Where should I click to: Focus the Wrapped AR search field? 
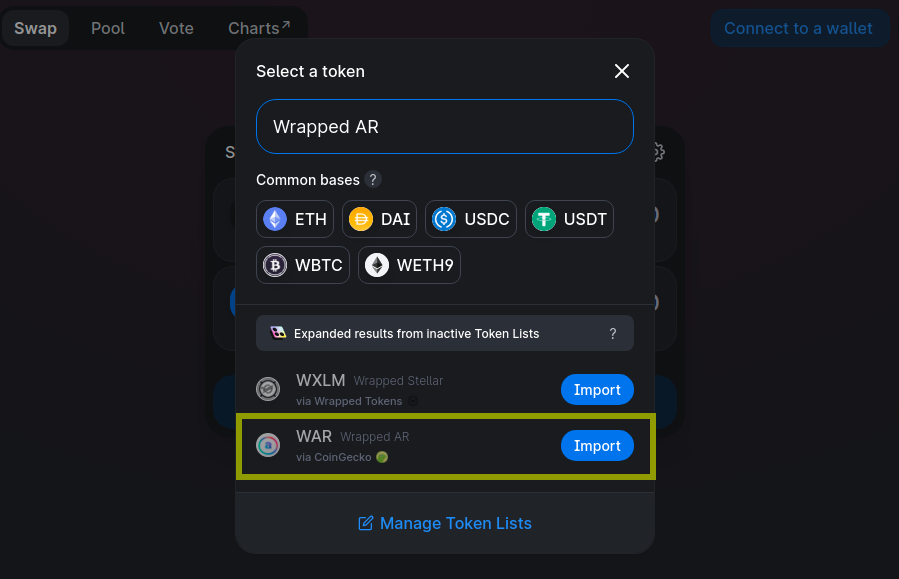(445, 127)
